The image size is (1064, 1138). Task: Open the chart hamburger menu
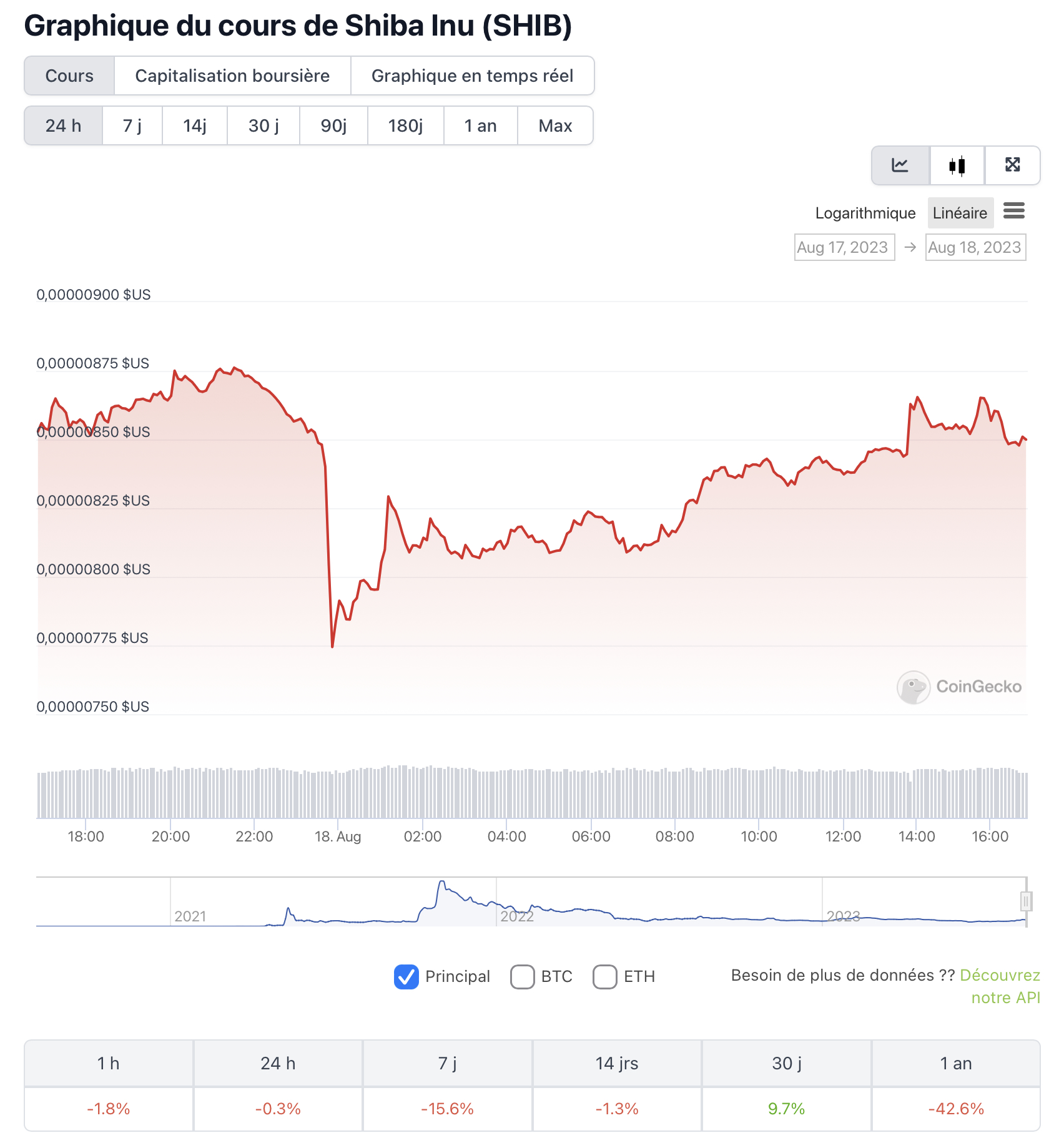pyautogui.click(x=1013, y=211)
